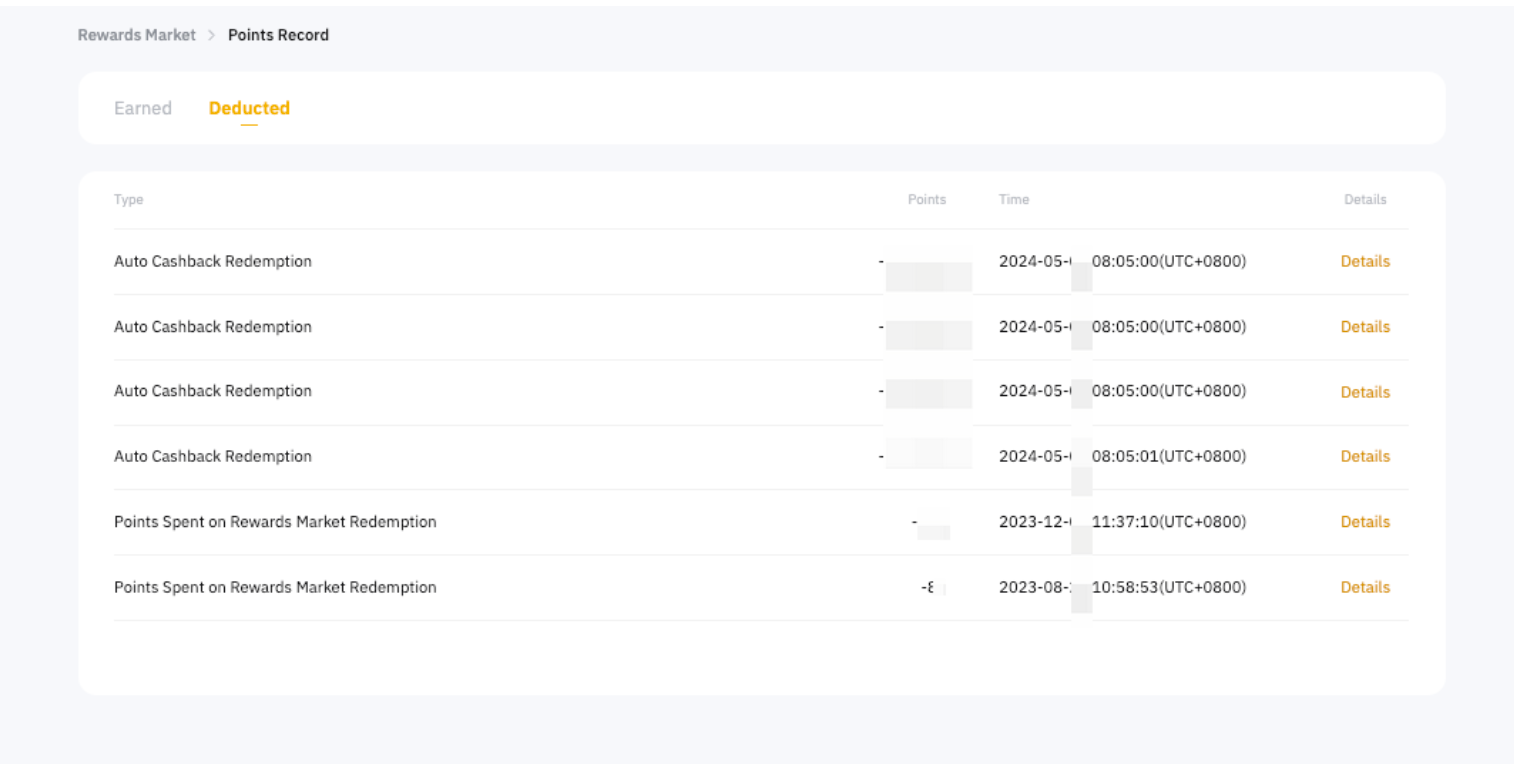Image resolution: width=1514 pixels, height=764 pixels.
Task: Click the Points column header
Action: (926, 200)
